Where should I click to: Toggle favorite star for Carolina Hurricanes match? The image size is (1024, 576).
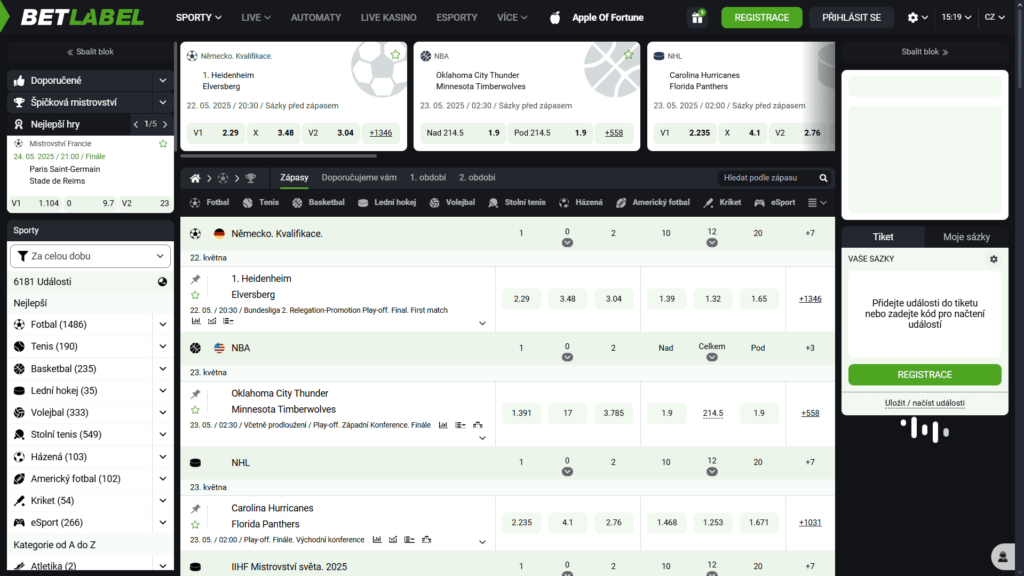coord(196,524)
